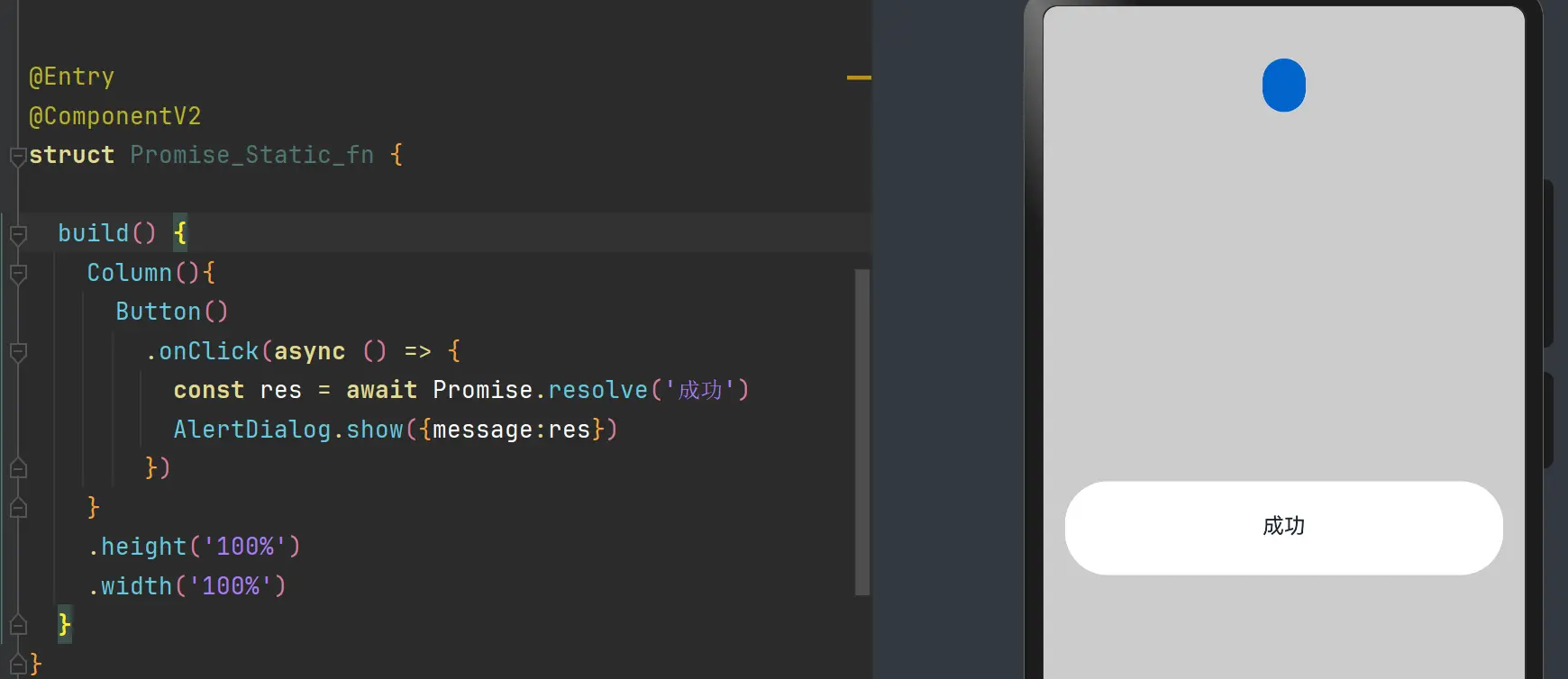
Task: Click the editor vertical scrollbar thumb
Action: tap(861, 432)
